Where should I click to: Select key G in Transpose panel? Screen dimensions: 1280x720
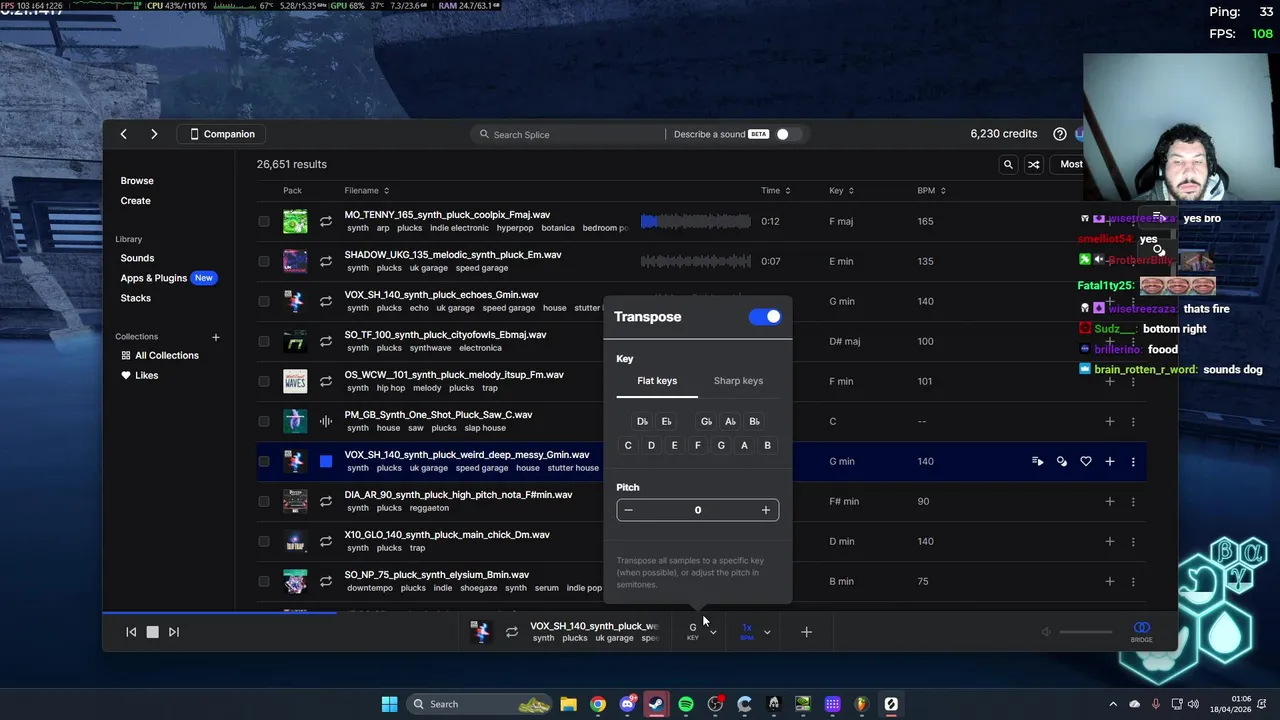coord(721,446)
